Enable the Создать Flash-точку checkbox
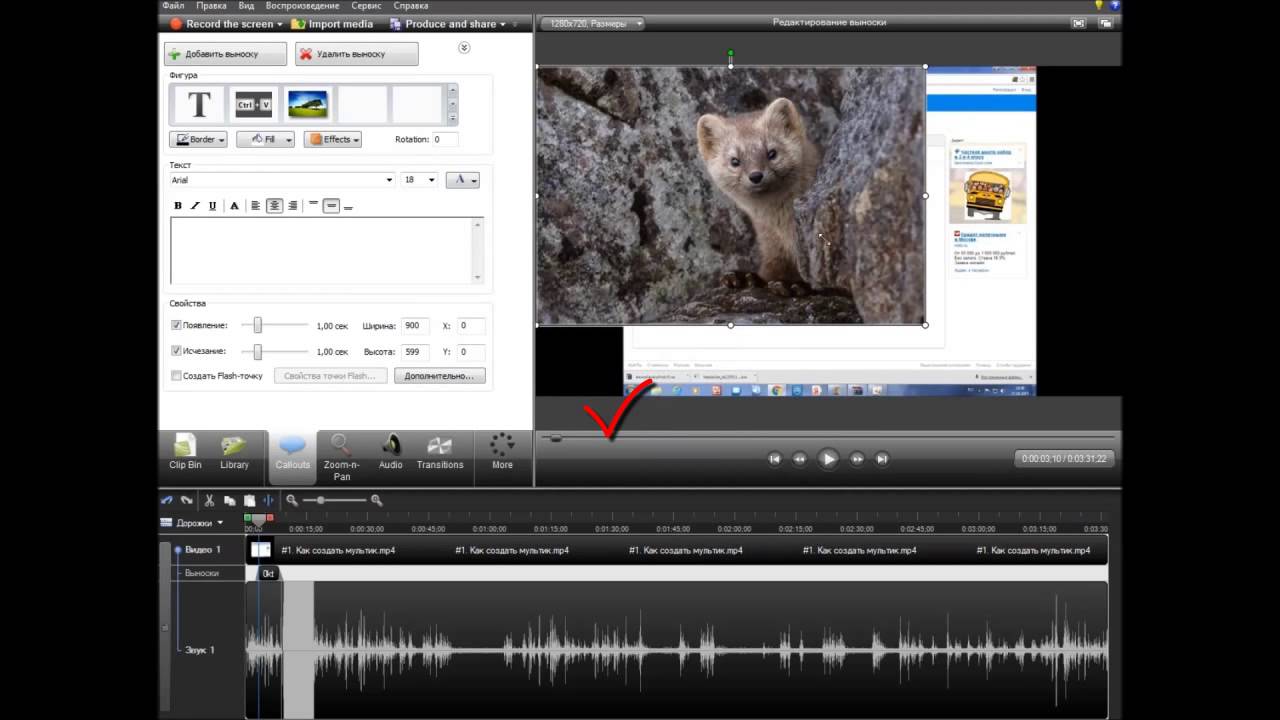Viewport: 1280px width, 720px height. pos(176,376)
